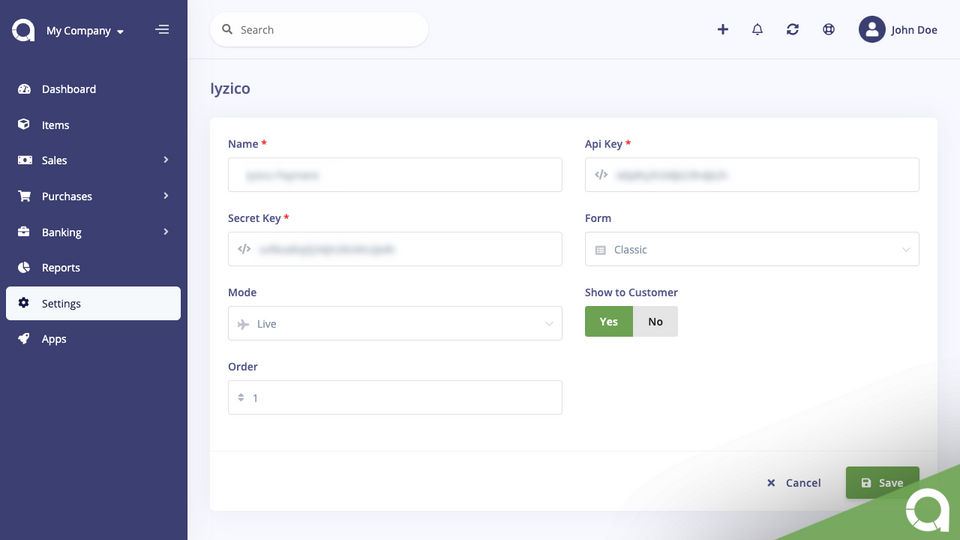Open the notifications bell

click(758, 30)
